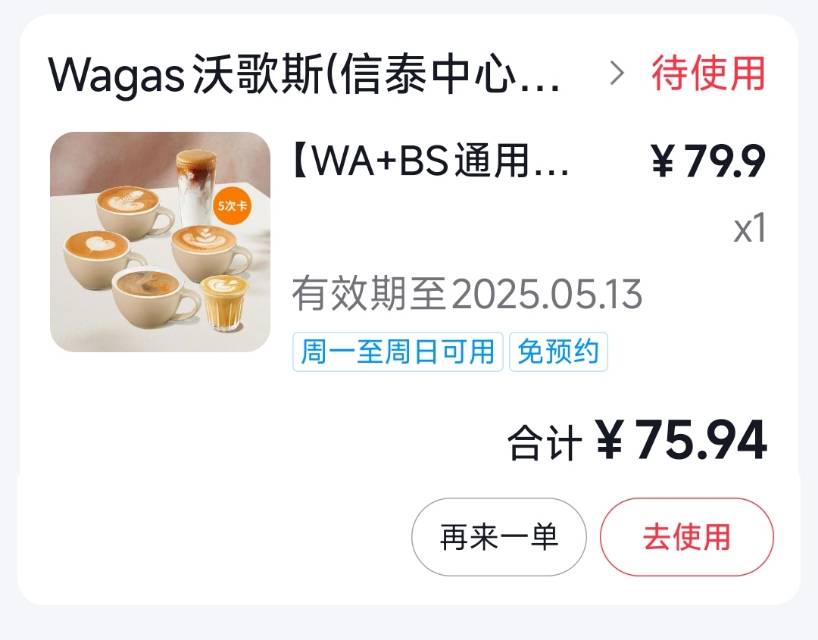Screen dimensions: 818x640
Task: Click the chevron arrow beside store name
Action: [617, 74]
